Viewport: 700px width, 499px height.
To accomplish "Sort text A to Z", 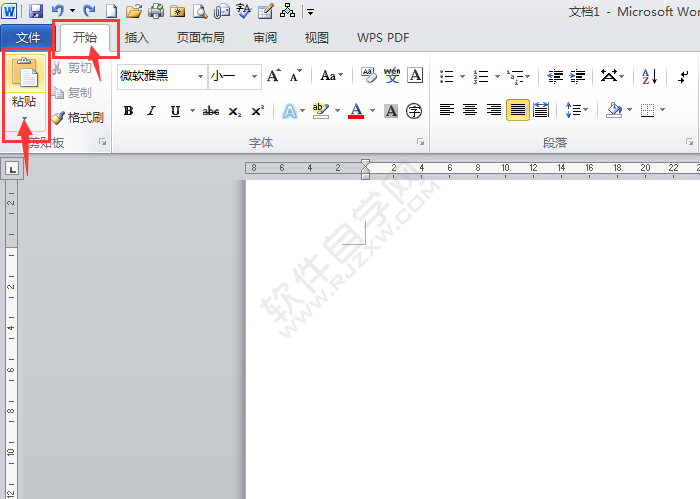I will (650, 76).
